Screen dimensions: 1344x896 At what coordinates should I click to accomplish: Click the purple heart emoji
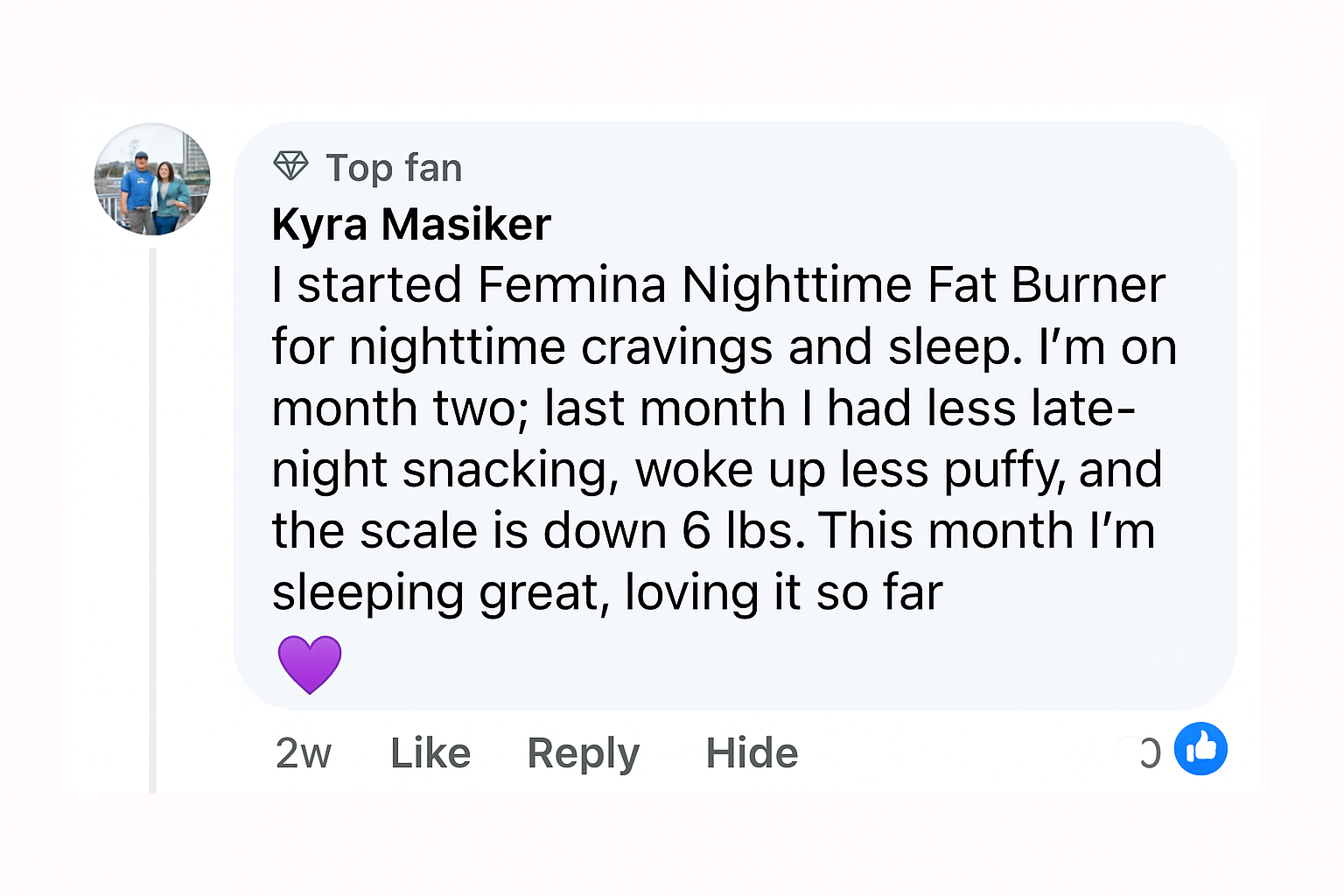pos(310,664)
